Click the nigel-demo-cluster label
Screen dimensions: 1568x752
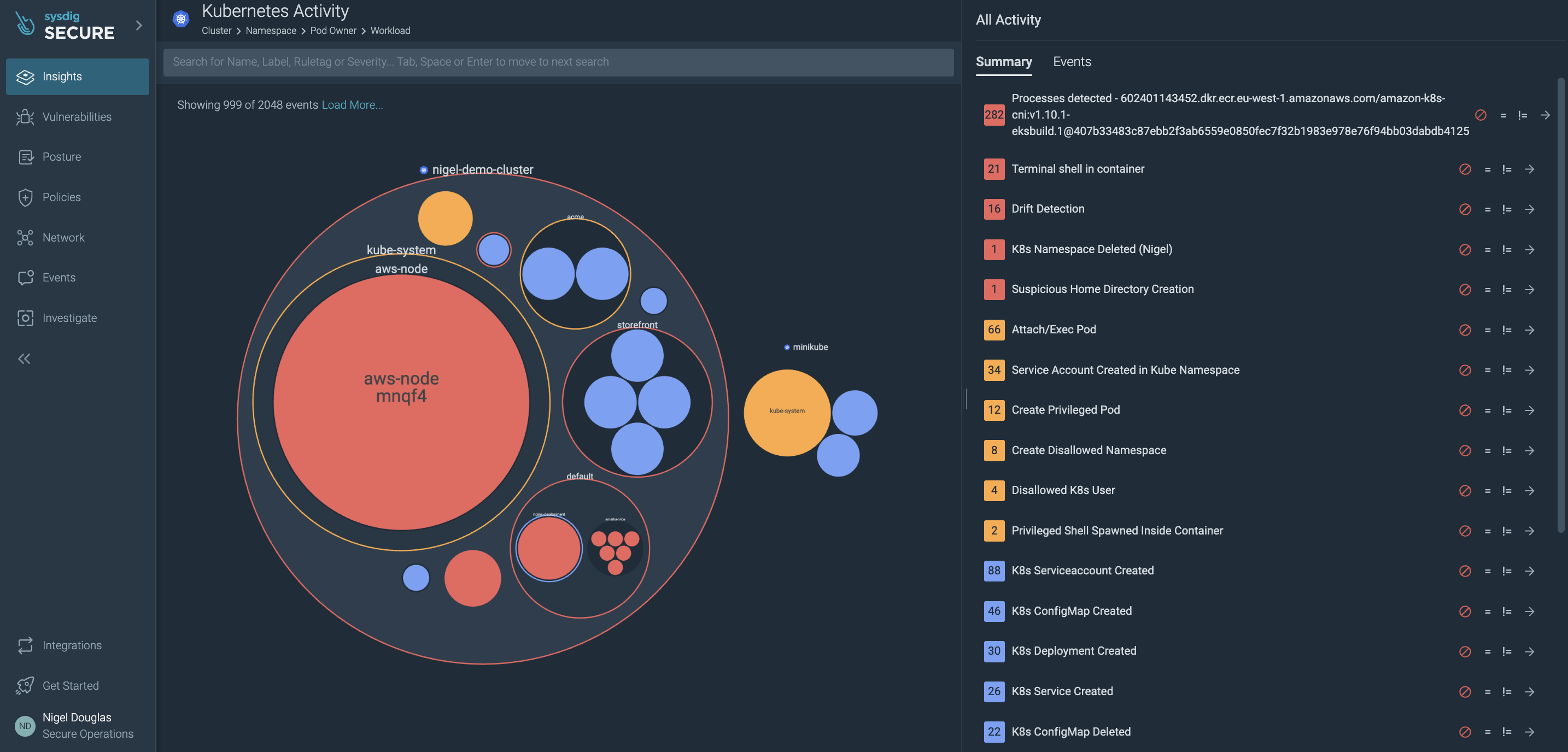[x=482, y=170]
